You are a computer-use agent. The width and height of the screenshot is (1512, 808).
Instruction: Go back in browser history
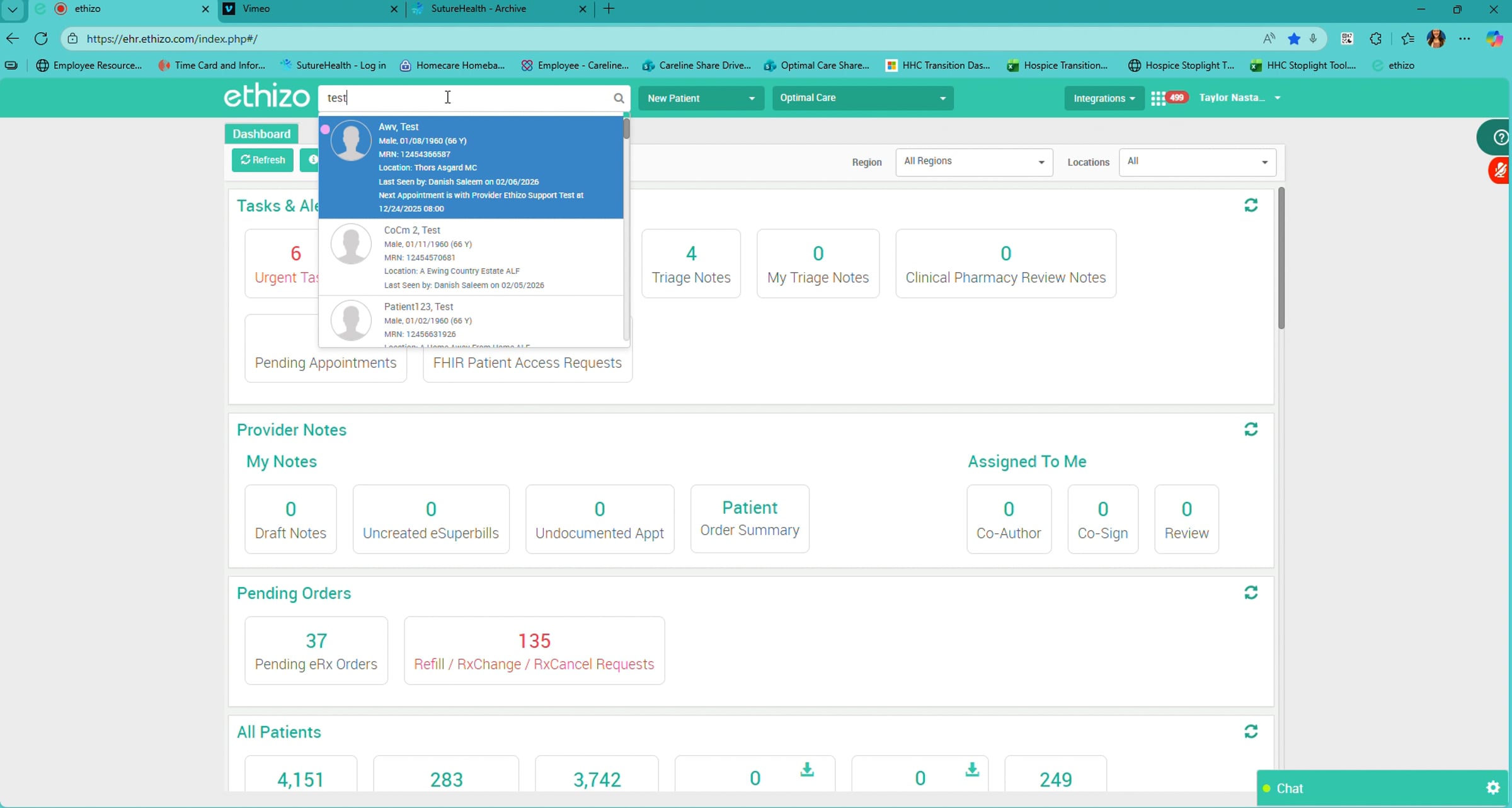(x=13, y=38)
